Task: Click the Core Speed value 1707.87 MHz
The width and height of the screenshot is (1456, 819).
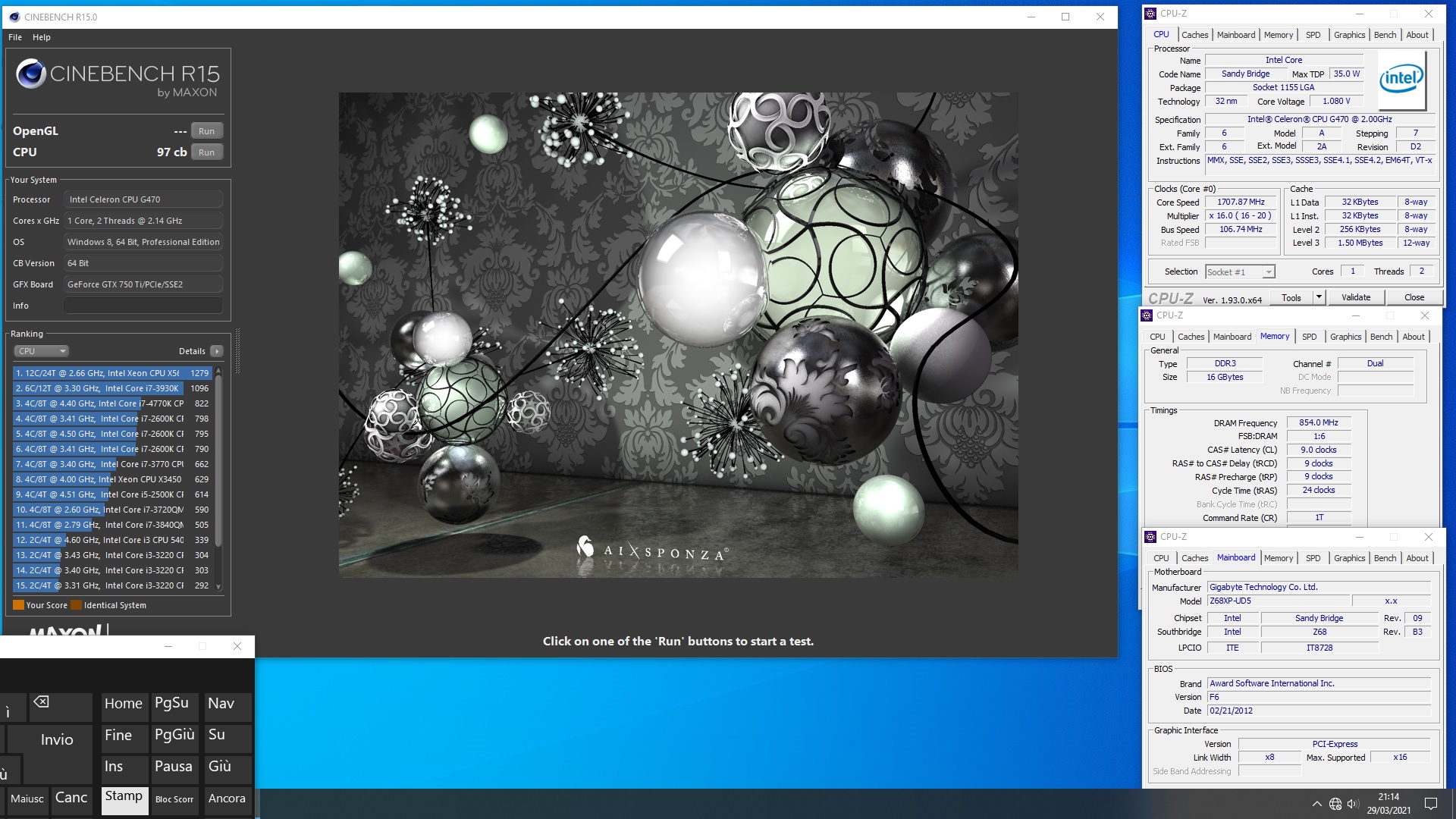Action: point(1241,202)
